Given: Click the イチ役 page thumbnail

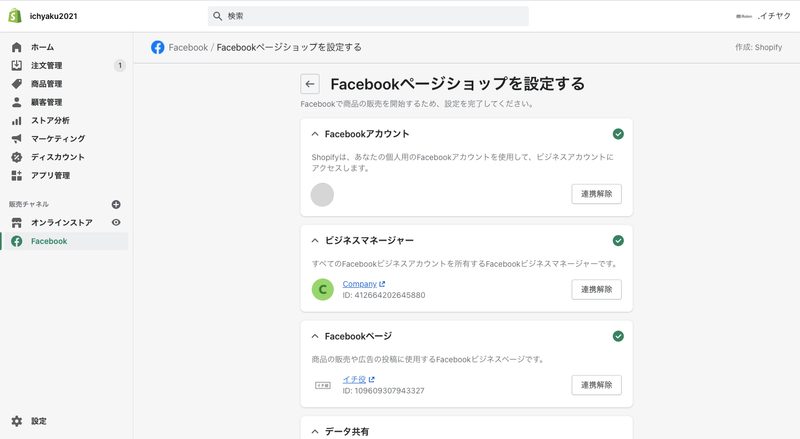Looking at the screenshot, I should 322,385.
